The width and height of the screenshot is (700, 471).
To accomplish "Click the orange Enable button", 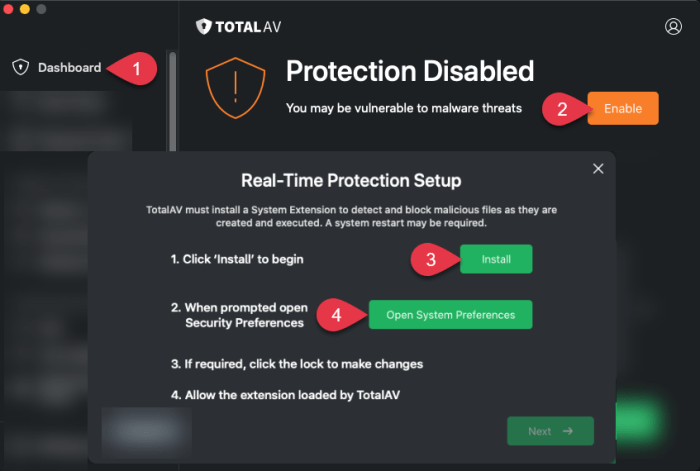I will pyautogui.click(x=623, y=108).
